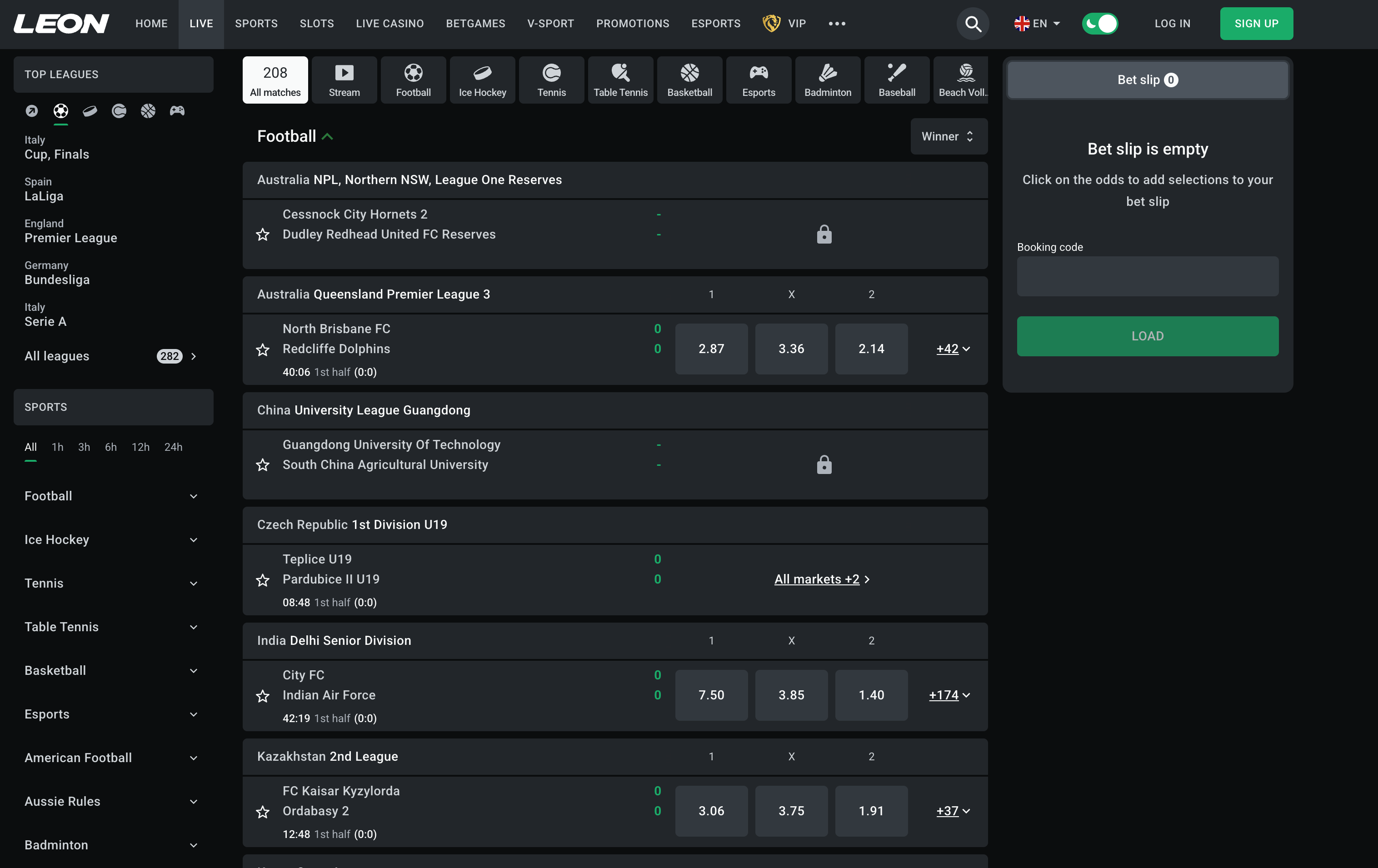The image size is (1378, 868).
Task: Open the three-dots more menu
Action: pos(837,24)
